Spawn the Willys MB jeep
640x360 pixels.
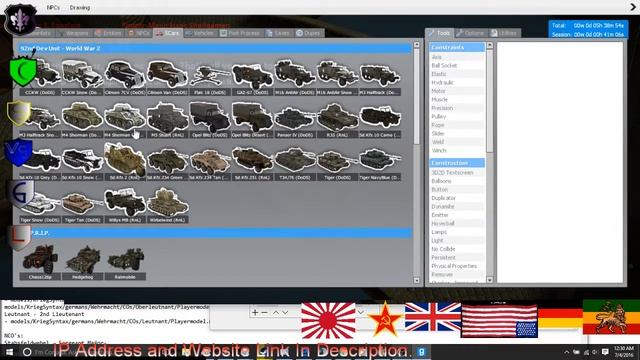coord(124,205)
